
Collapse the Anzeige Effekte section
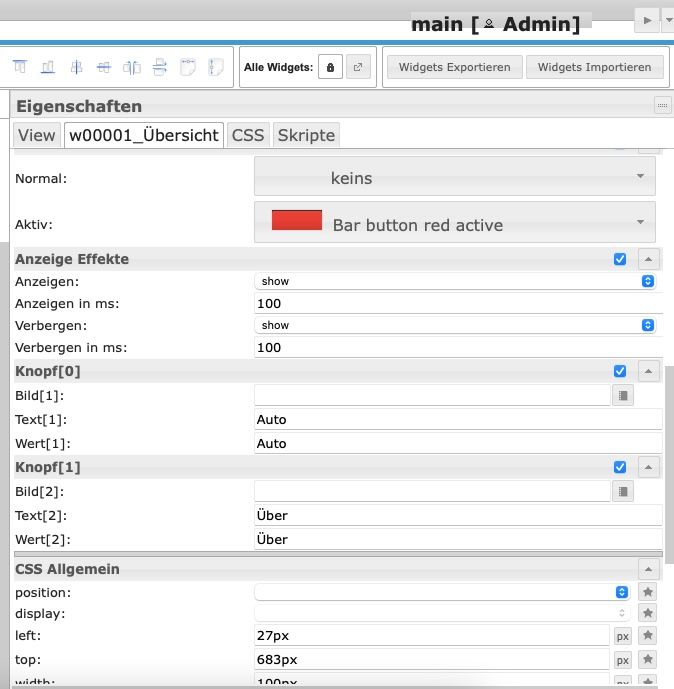pyautogui.click(x=649, y=259)
